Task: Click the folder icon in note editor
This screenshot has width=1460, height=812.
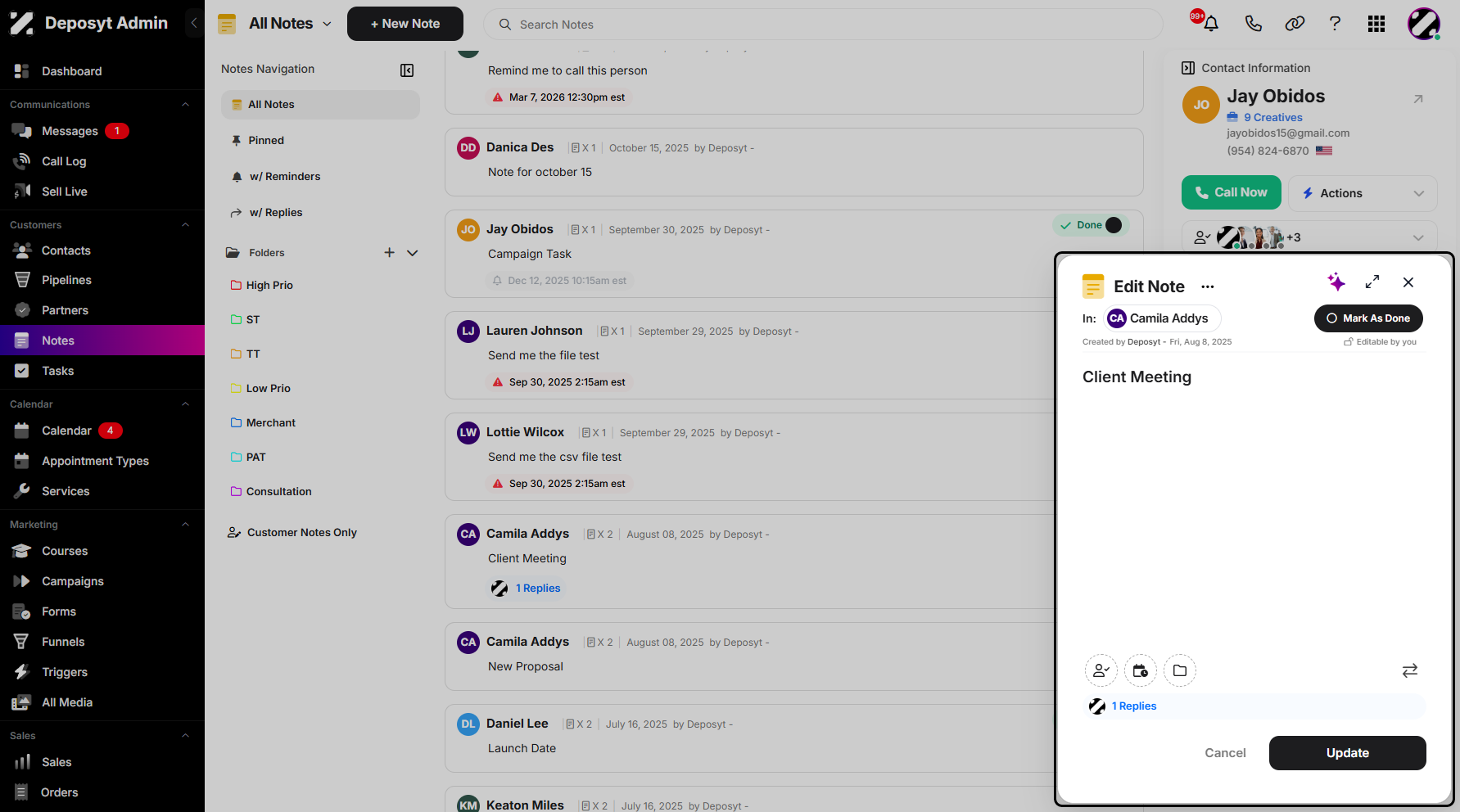Action: pos(1180,671)
